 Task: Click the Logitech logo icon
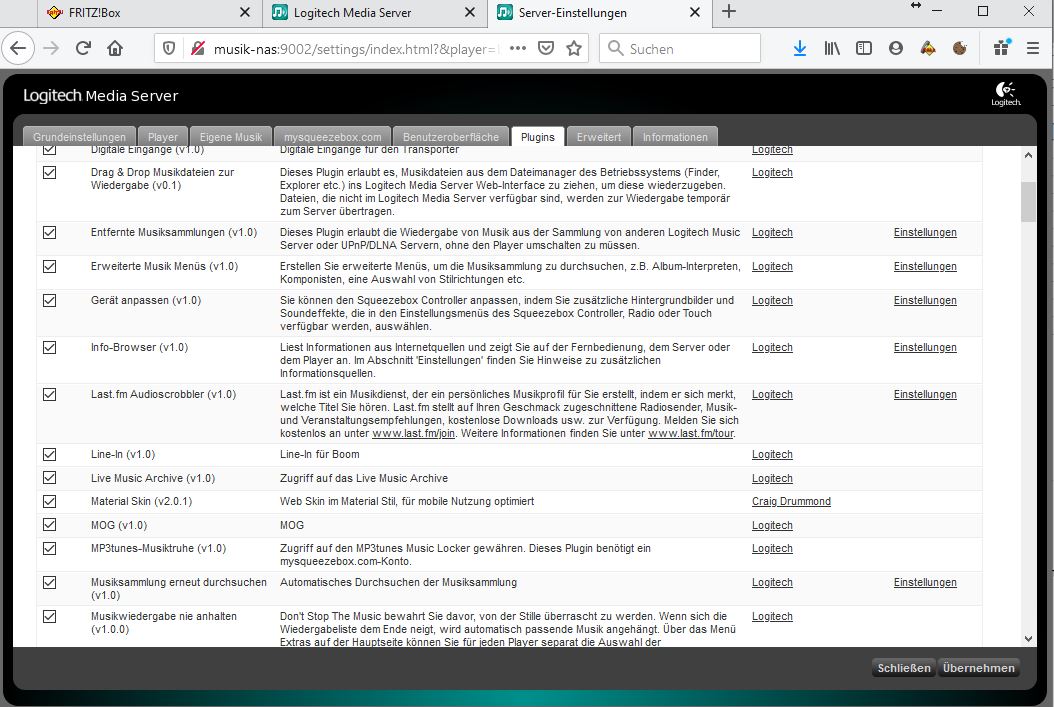1006,94
